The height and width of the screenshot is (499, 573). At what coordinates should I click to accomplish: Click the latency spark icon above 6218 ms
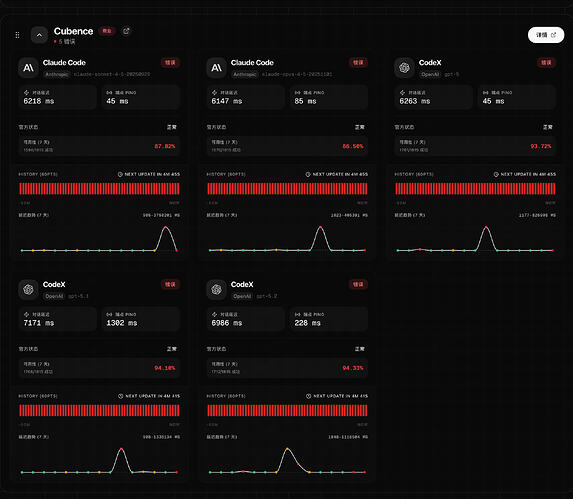26,93
